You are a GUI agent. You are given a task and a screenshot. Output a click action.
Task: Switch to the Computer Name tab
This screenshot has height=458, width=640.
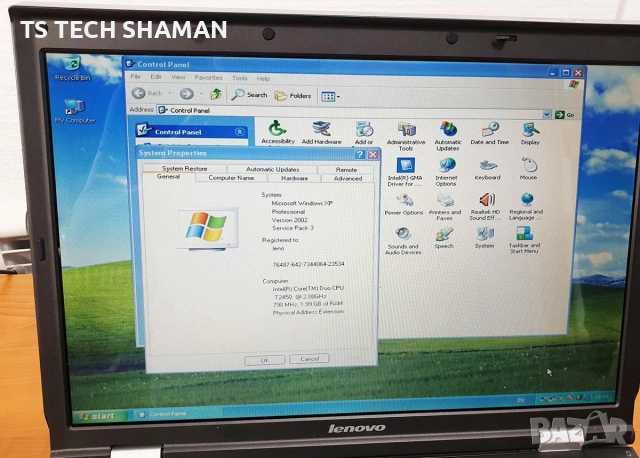231,178
